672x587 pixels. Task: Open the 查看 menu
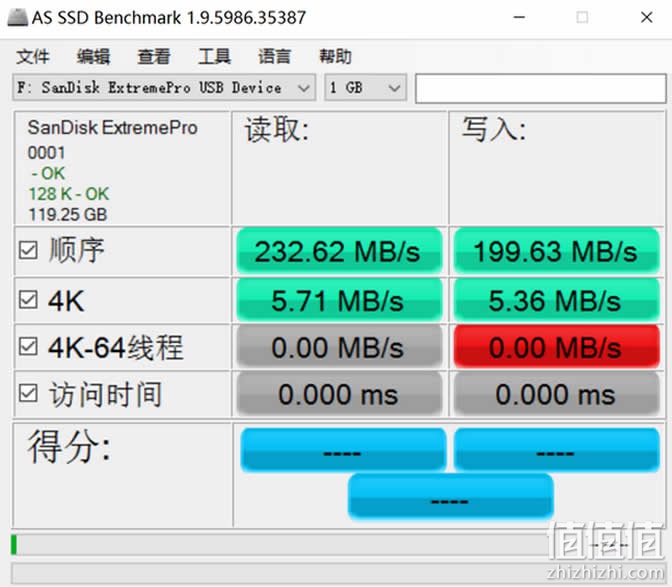(154, 57)
